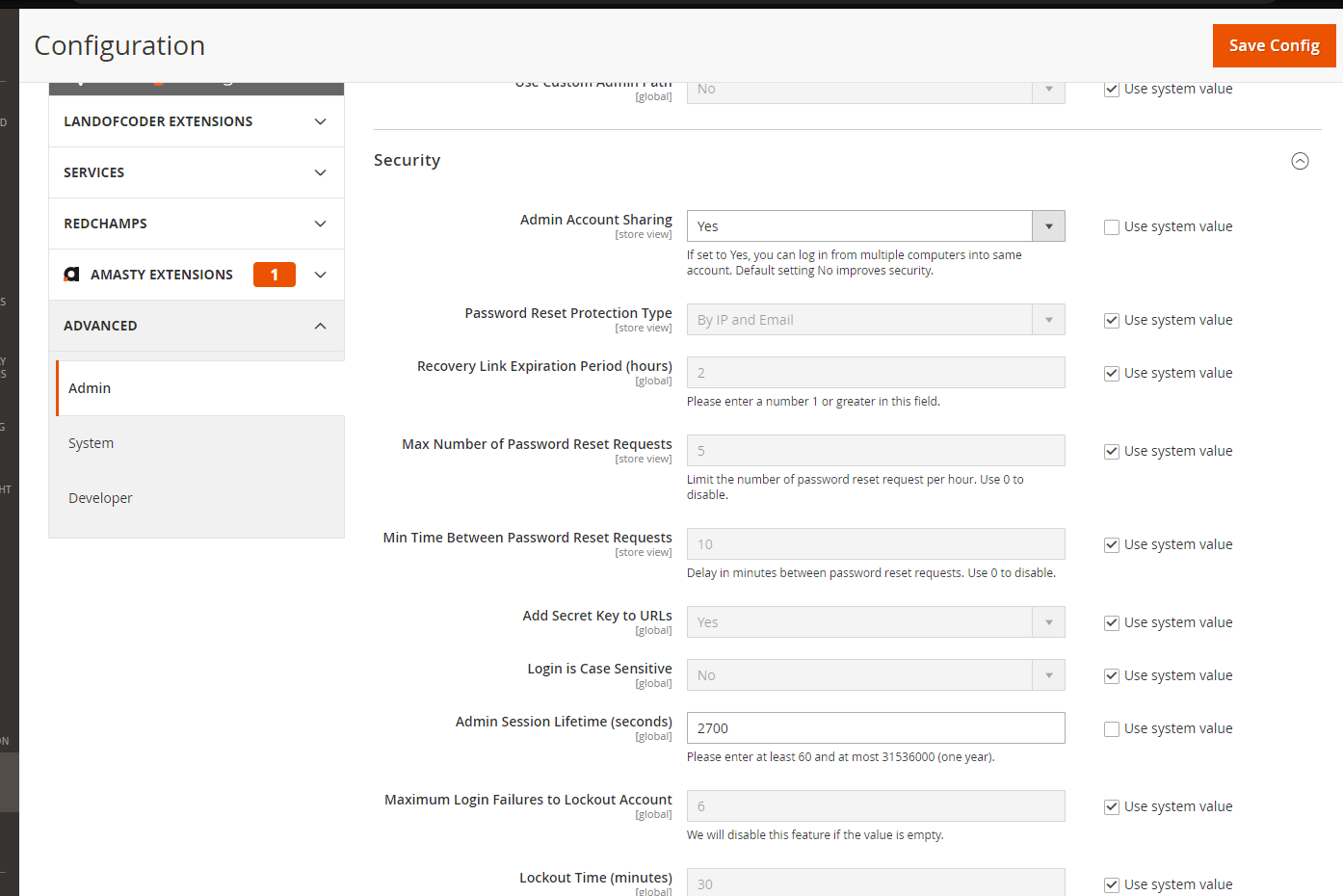The height and width of the screenshot is (896, 1343).
Task: Click the Admin Session Lifetime input field
Action: pos(875,727)
